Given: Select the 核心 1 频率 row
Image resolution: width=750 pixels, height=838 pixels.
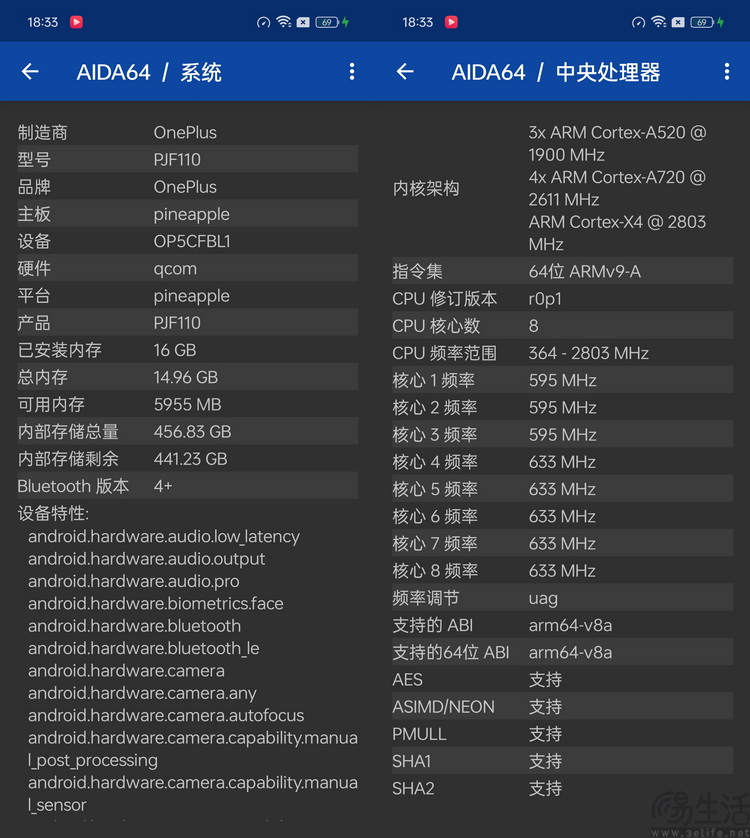Looking at the screenshot, I should click(562, 381).
